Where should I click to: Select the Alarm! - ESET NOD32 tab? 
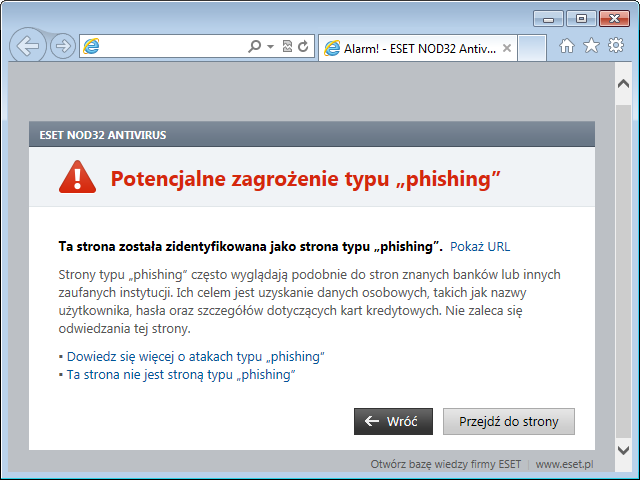coord(418,48)
